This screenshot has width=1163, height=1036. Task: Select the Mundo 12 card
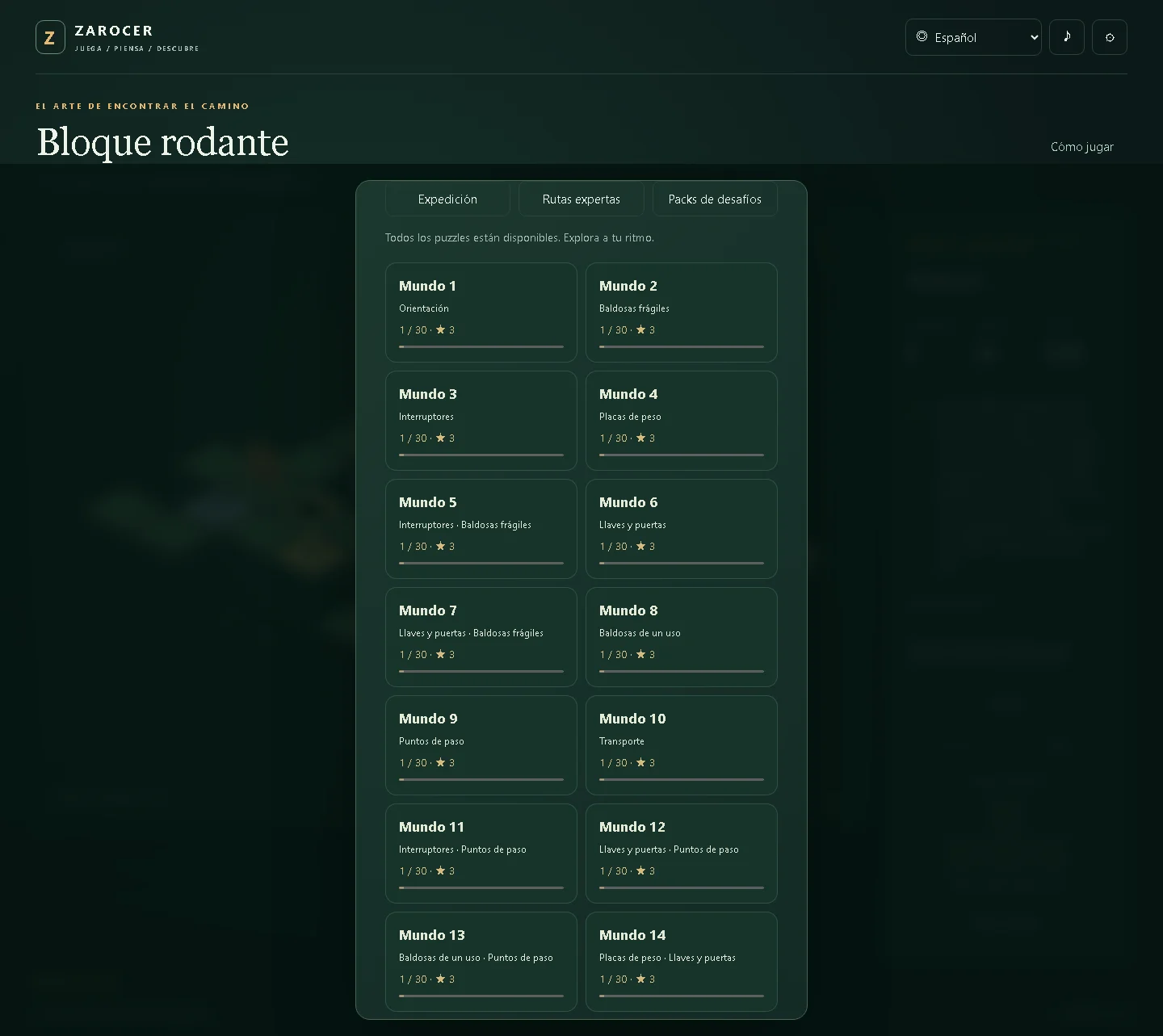pyautogui.click(x=682, y=854)
